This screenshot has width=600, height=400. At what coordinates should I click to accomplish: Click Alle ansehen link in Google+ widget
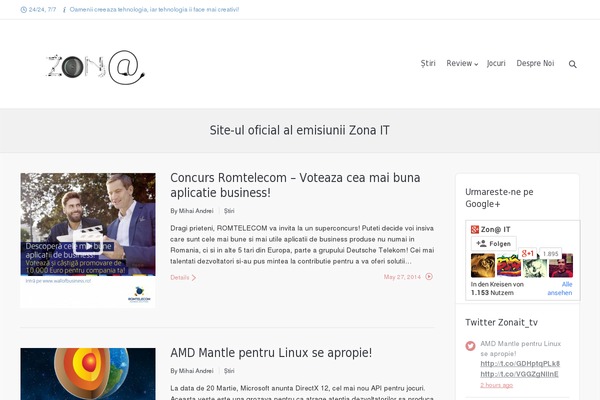(x=560, y=289)
